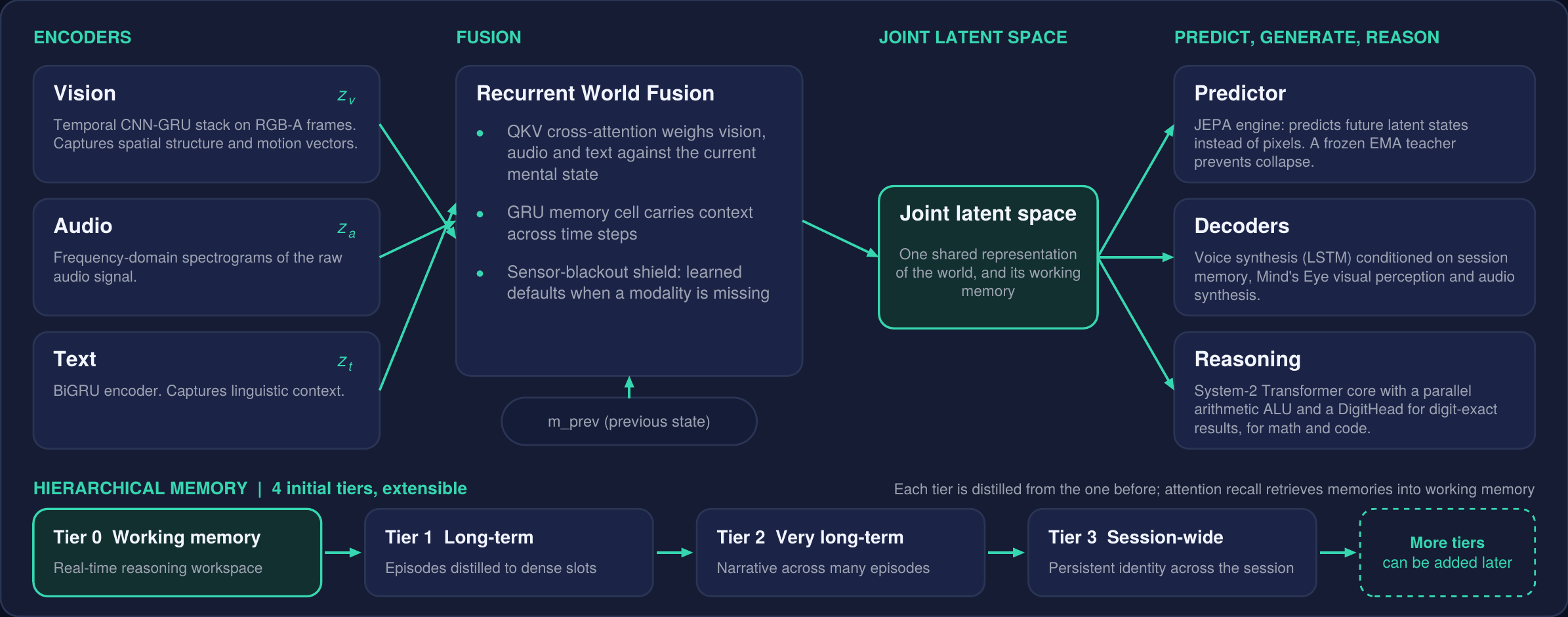Click the Vision encoder heading
Screen dimensions: 1568x617
[85, 93]
